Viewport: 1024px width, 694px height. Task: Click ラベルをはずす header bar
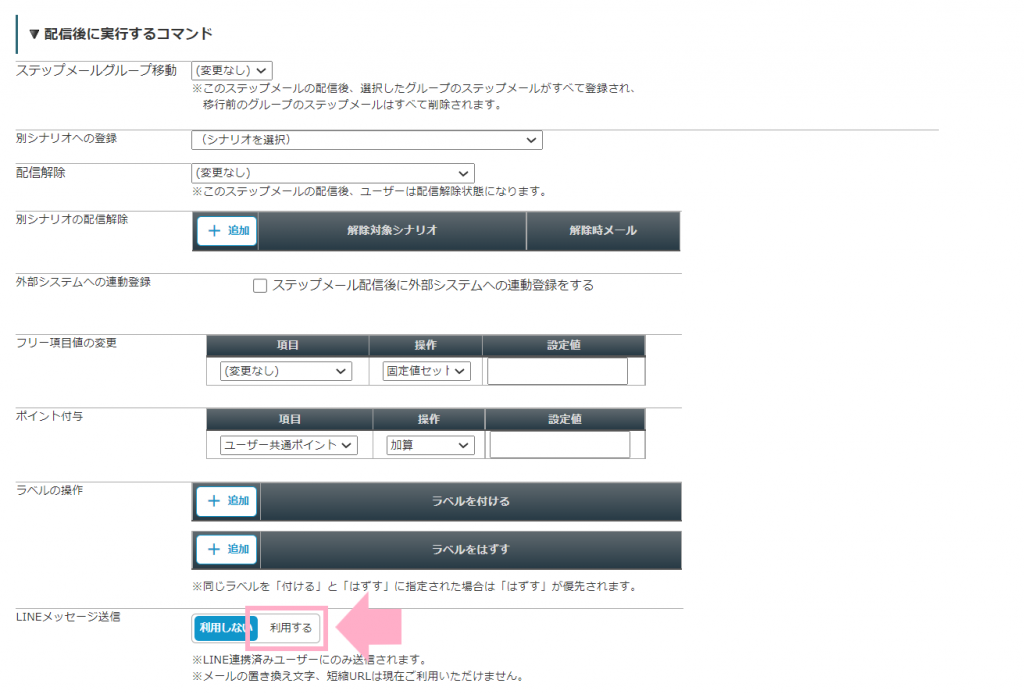click(470, 550)
